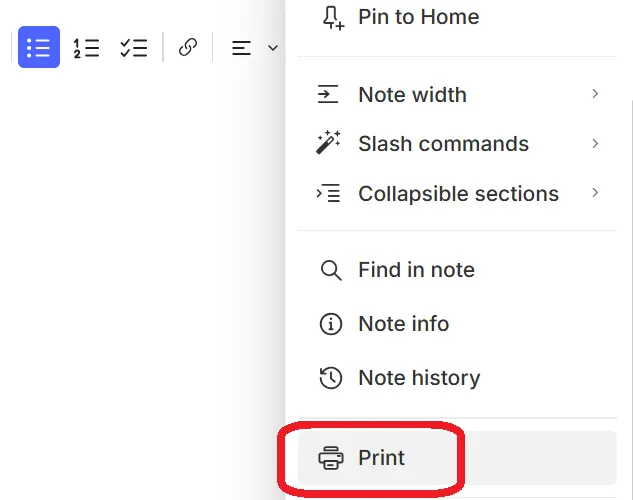Open Note history
Image resolution: width=633 pixels, height=500 pixels.
[x=457, y=378]
